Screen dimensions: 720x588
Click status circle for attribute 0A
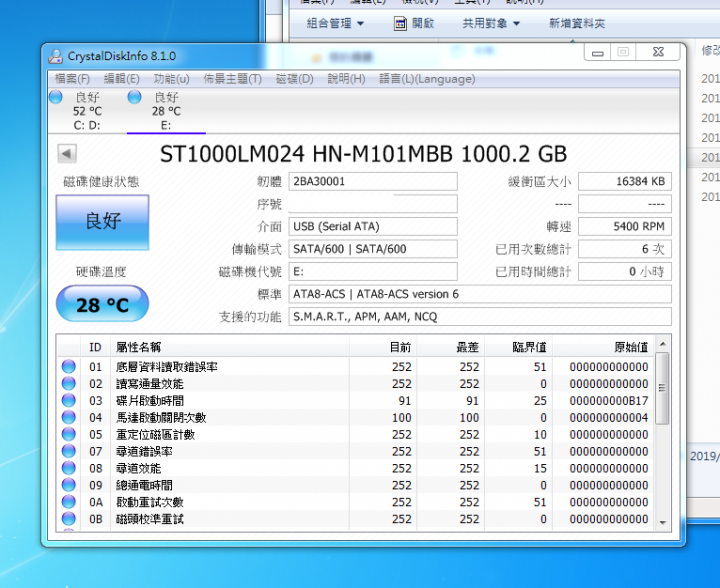[x=68, y=502]
